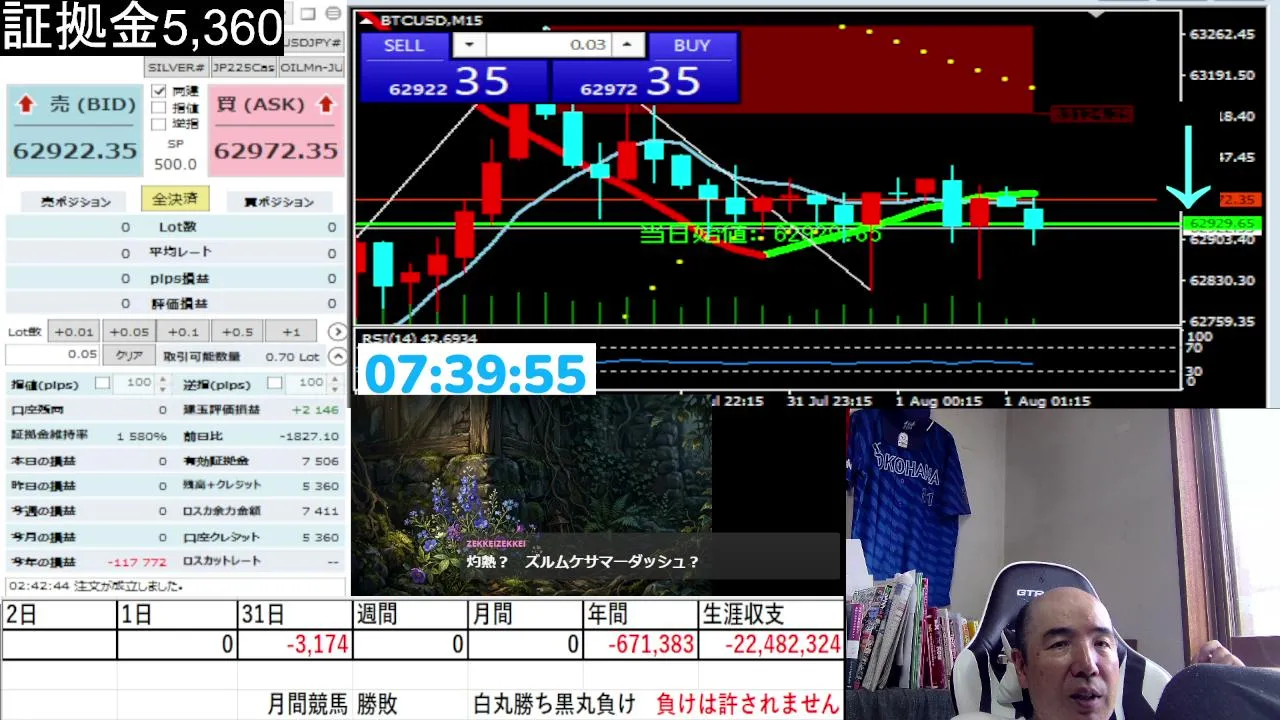Click the 逆指(pips) value field showing 100

(305, 383)
